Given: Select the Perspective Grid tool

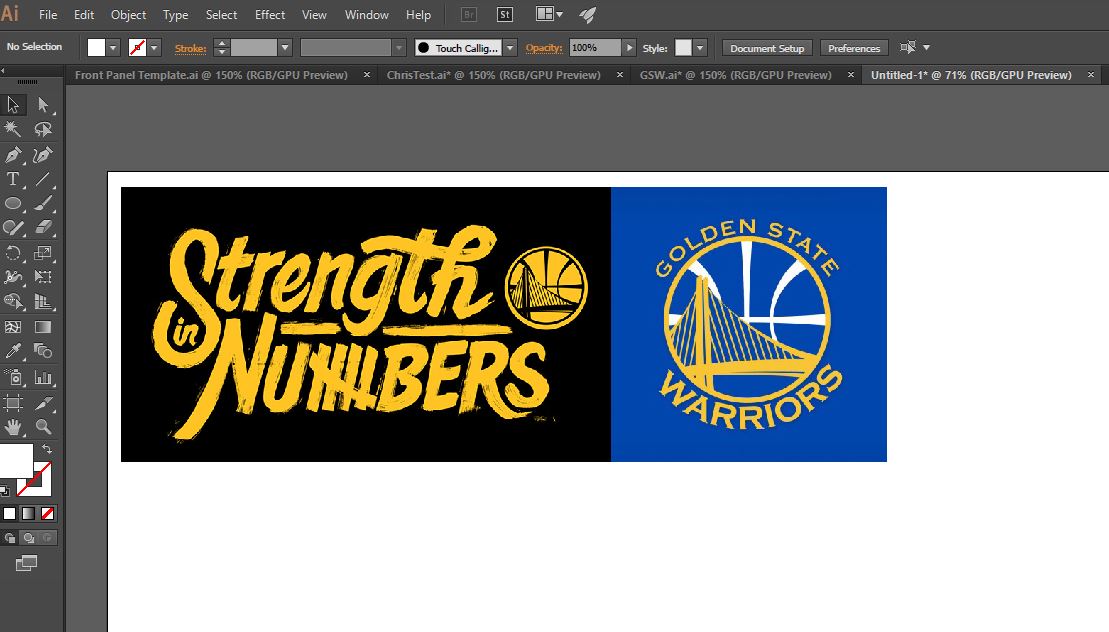Looking at the screenshot, I should click(43, 302).
